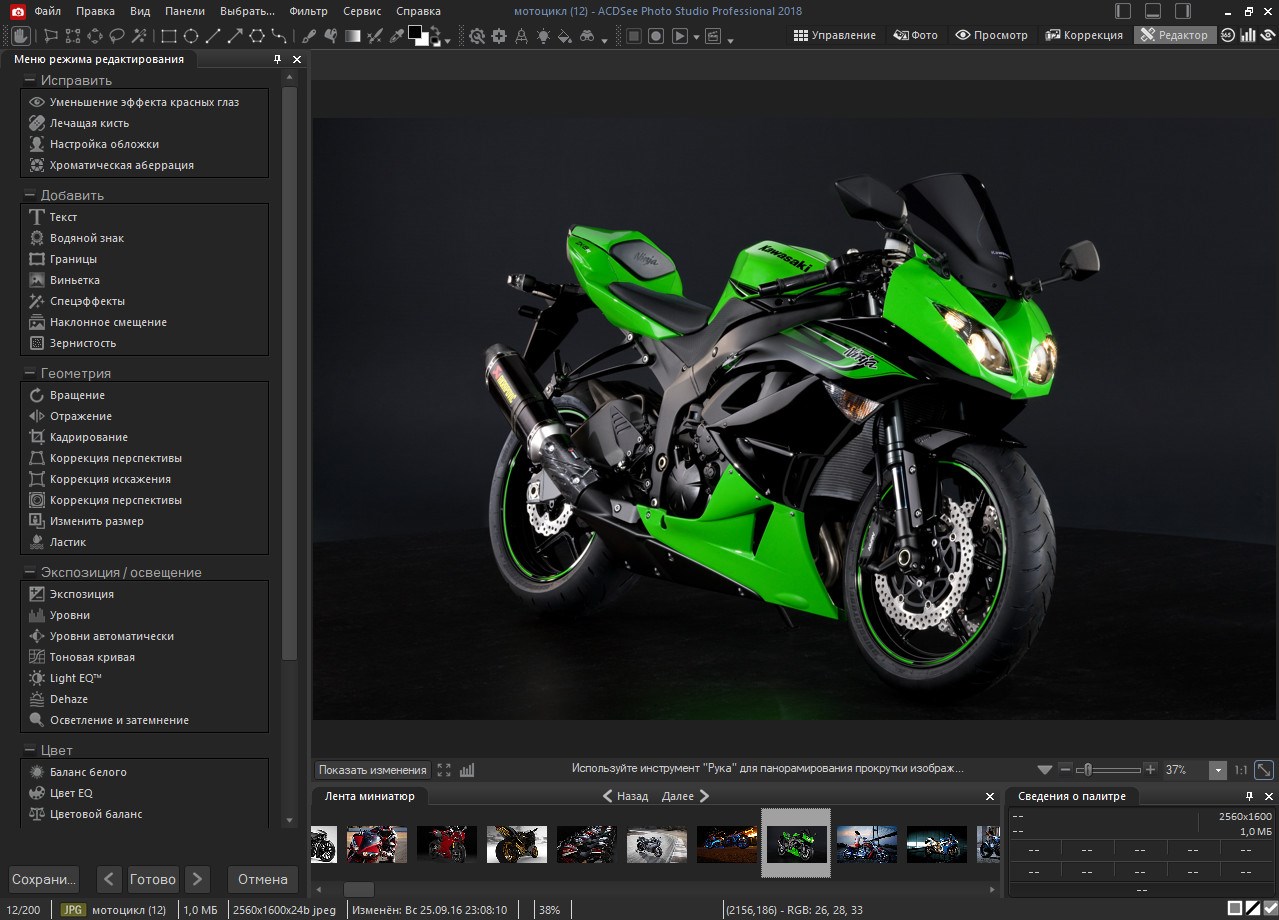Show the histogram below the image
The width and height of the screenshot is (1279, 920).
tap(467, 770)
